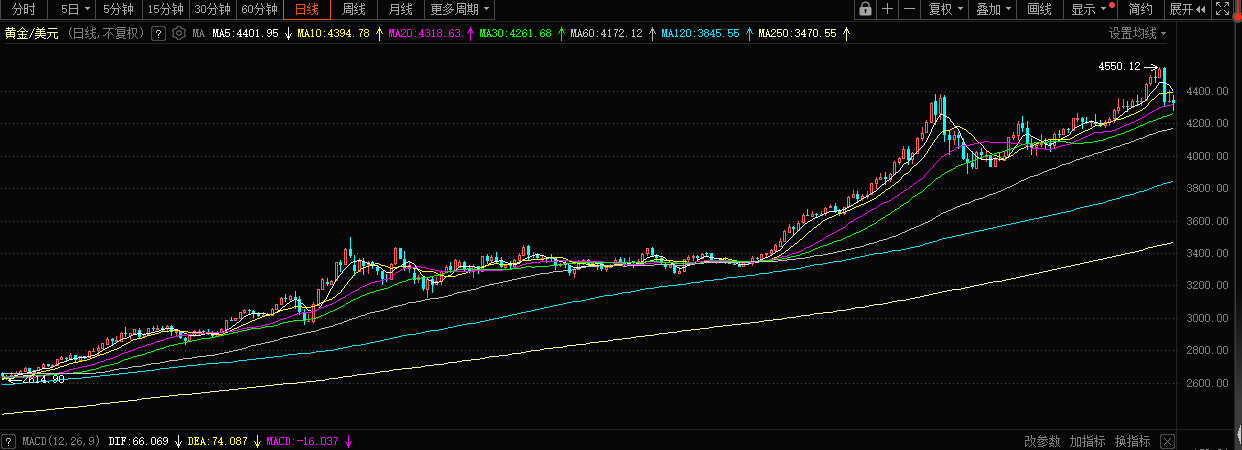Click the fullscreen expand icon
Image resolution: width=1242 pixels, height=450 pixels.
pos(1222,10)
